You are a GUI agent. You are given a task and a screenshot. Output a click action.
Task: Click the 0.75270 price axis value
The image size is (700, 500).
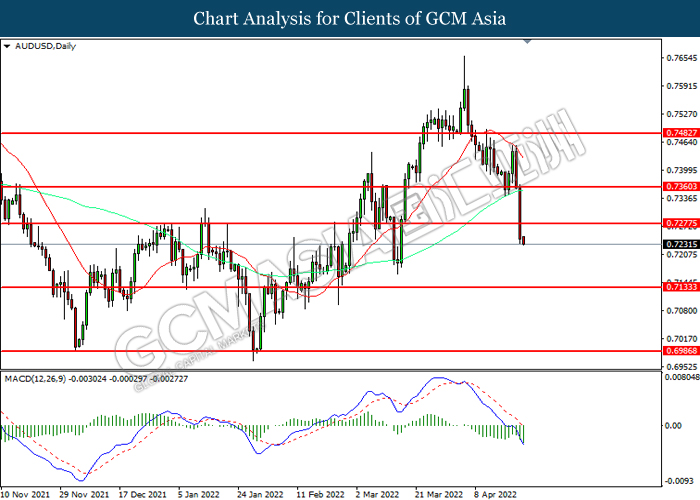682,114
